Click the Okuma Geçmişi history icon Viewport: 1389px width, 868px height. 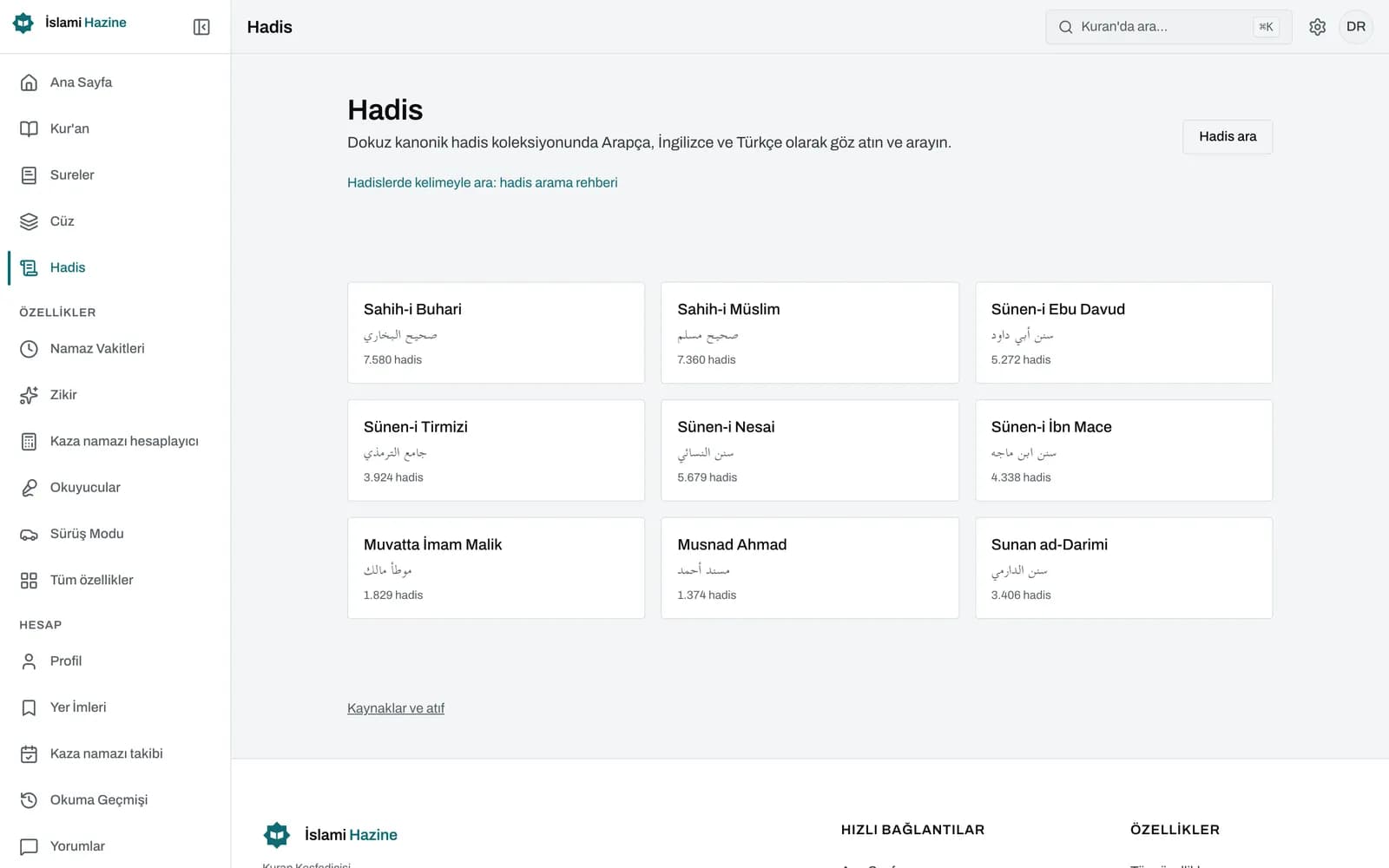[29, 800]
